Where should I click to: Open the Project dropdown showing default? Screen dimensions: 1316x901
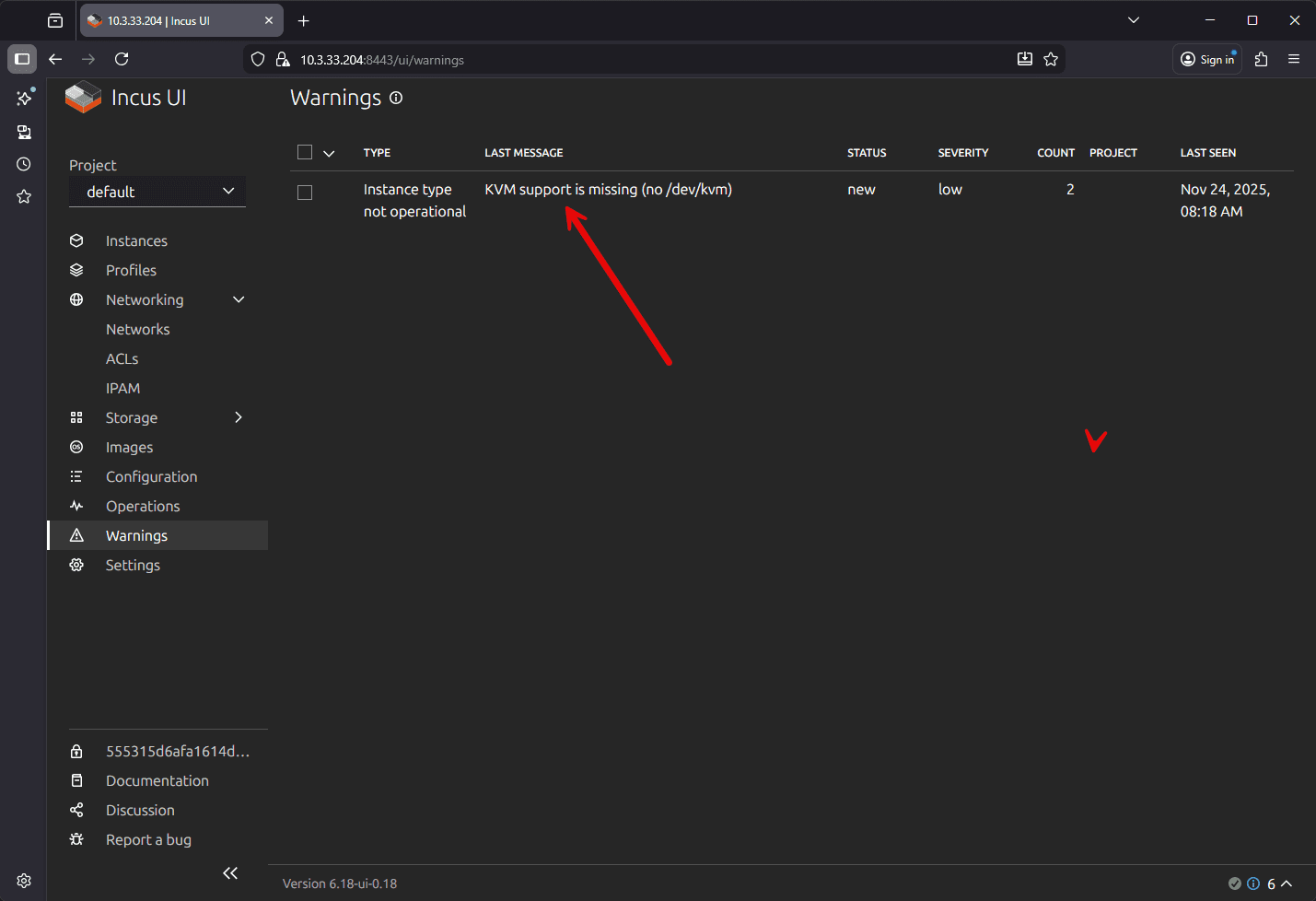point(157,192)
